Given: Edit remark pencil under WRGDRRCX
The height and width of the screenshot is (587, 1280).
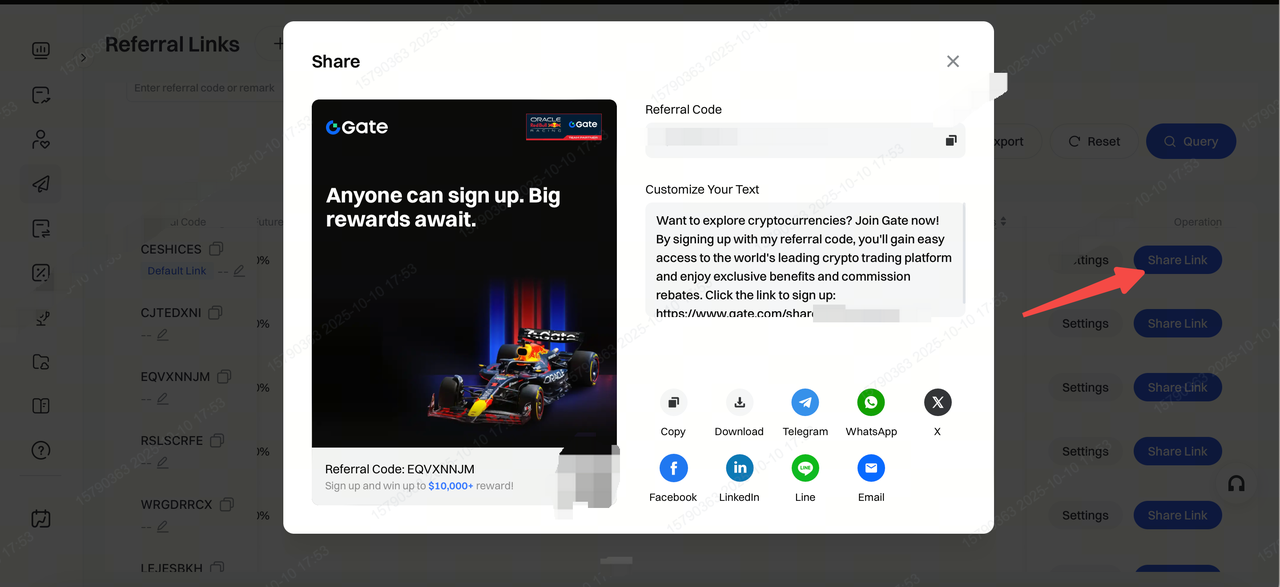Looking at the screenshot, I should [162, 526].
